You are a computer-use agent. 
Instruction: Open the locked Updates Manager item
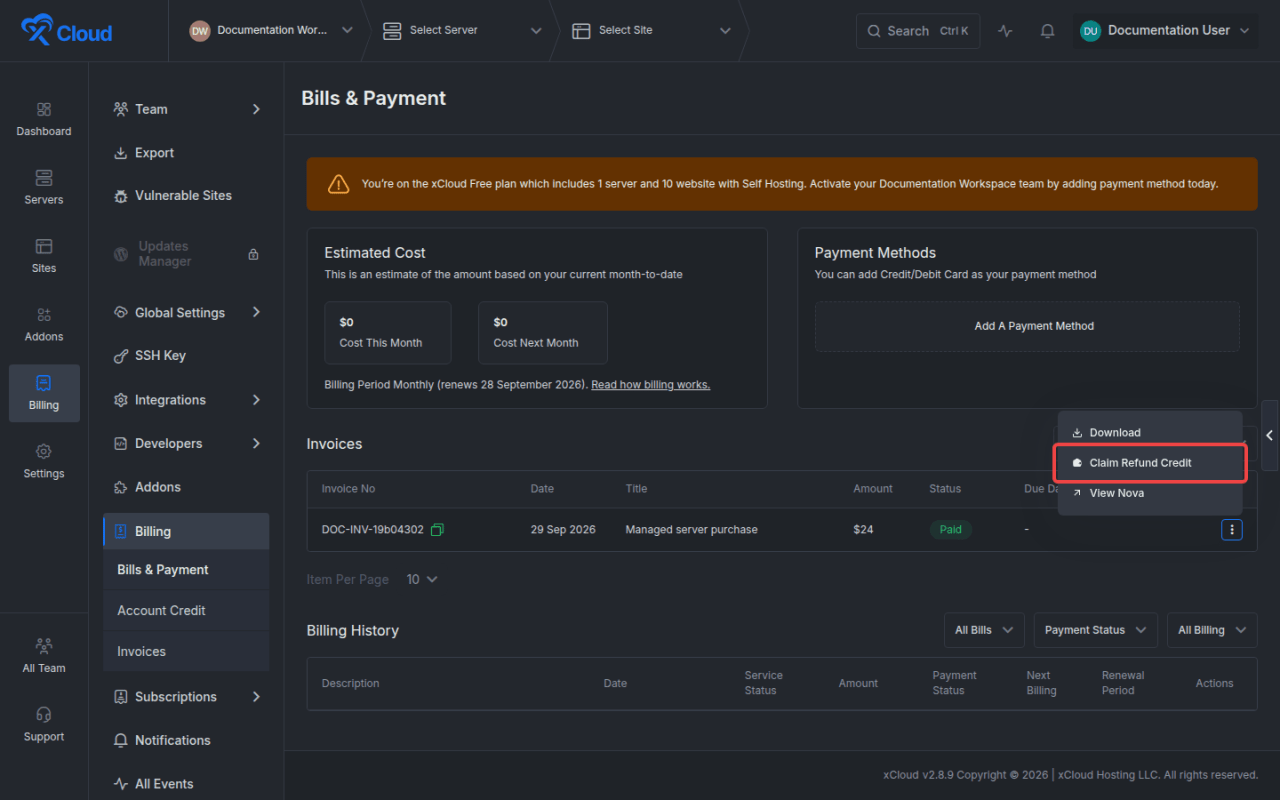(187, 254)
